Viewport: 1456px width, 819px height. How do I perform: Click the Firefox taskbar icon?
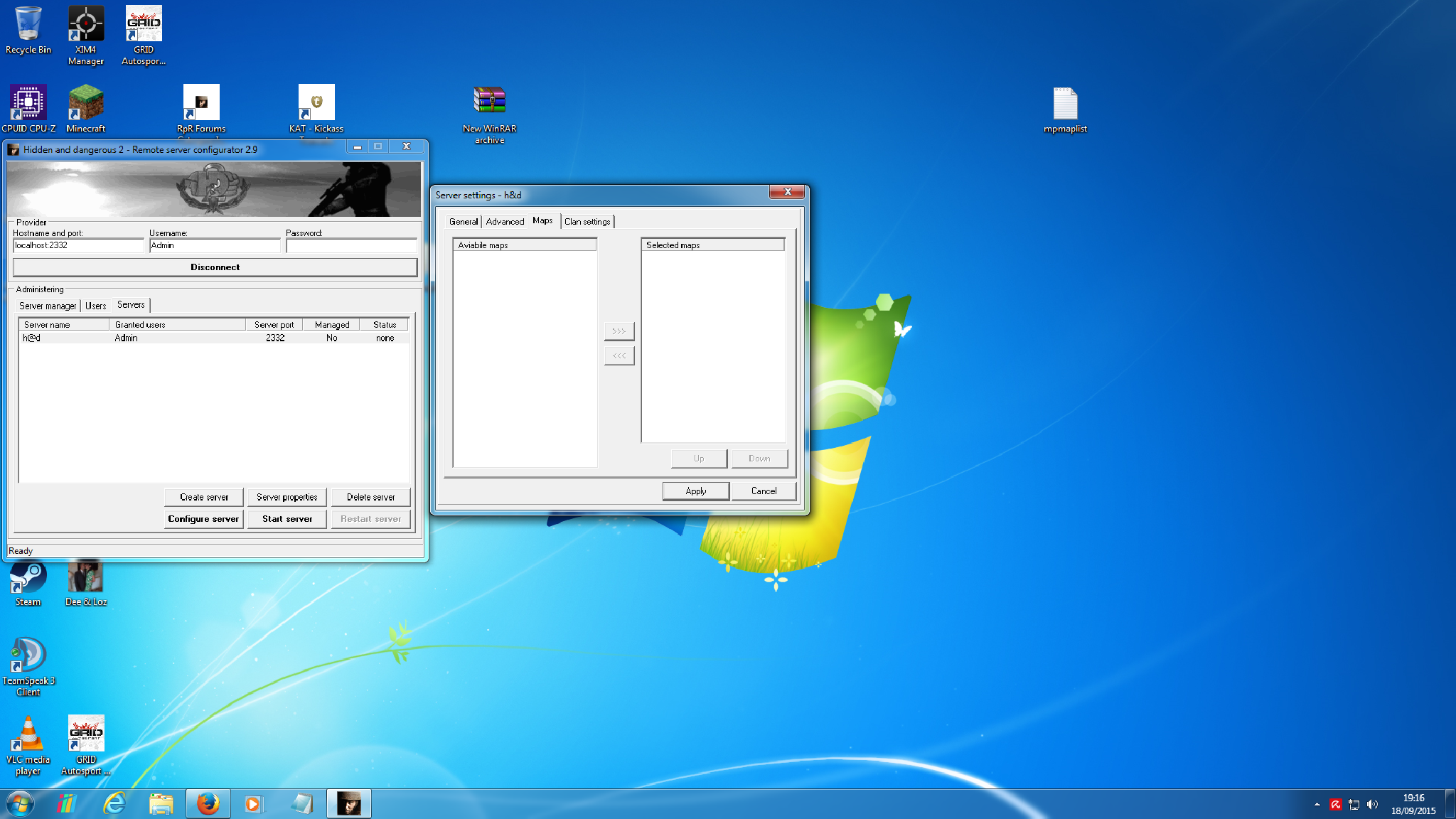point(208,803)
